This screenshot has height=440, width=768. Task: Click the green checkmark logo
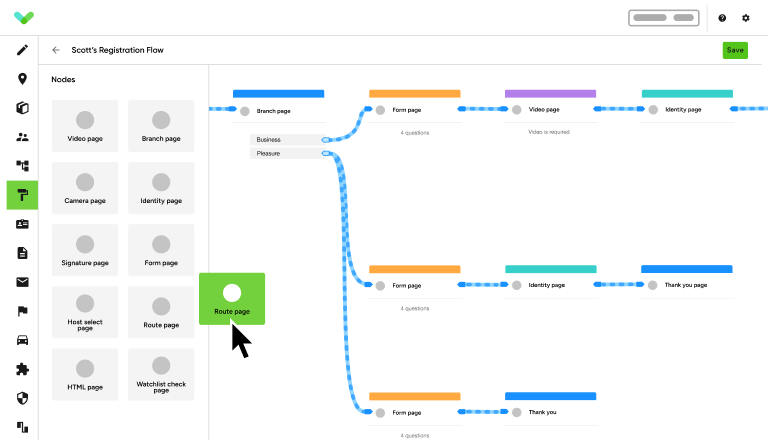tap(24, 18)
